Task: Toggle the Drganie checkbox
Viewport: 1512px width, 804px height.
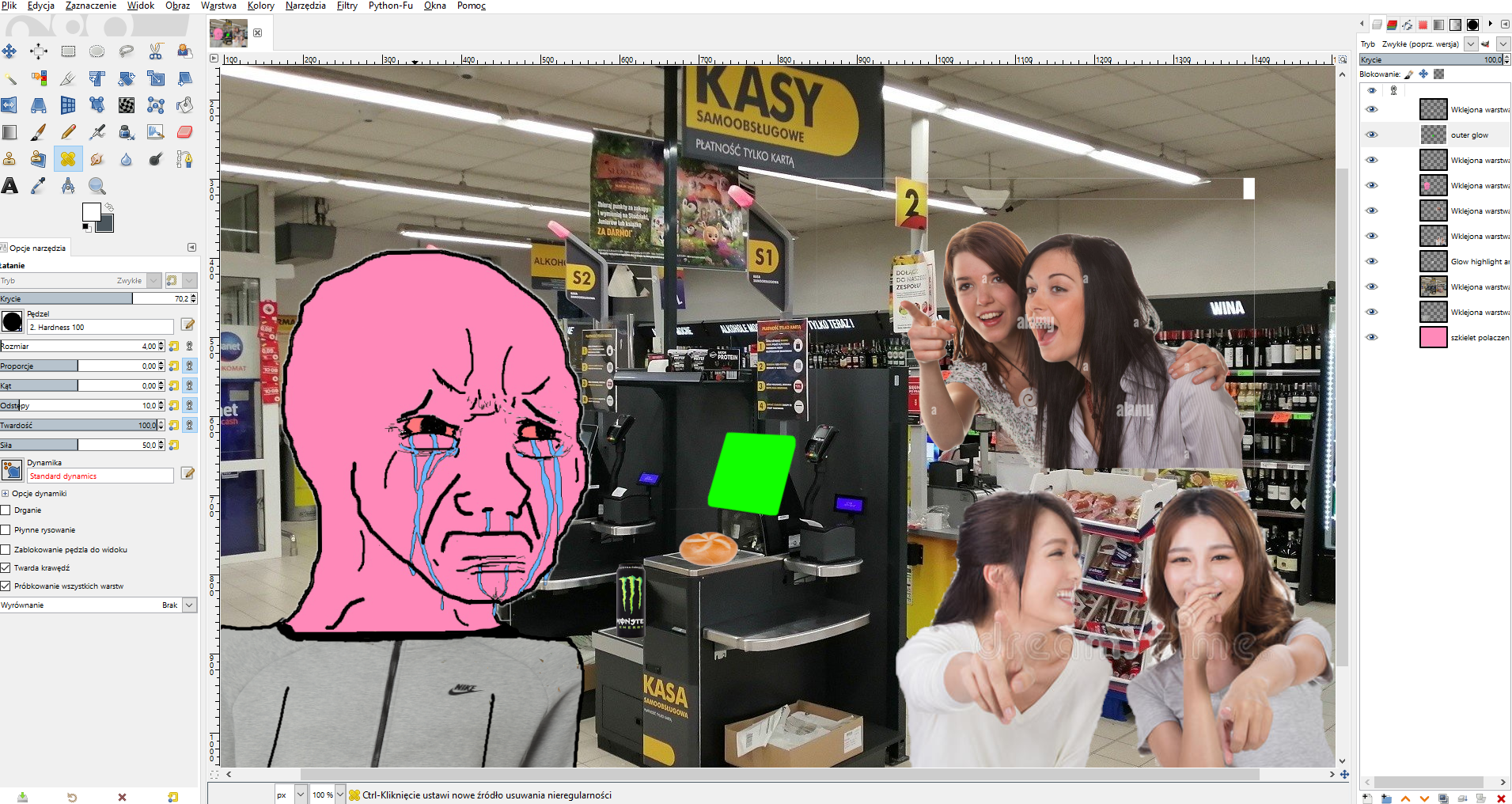Action: click(6, 510)
